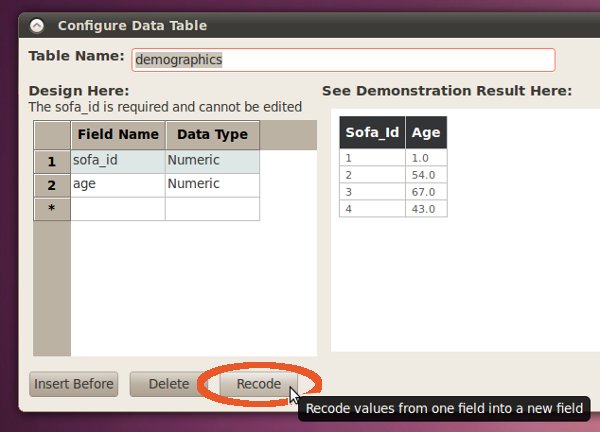Click the Insert Before button
Image resolution: width=600 pixels, height=432 pixels.
pyautogui.click(x=73, y=384)
